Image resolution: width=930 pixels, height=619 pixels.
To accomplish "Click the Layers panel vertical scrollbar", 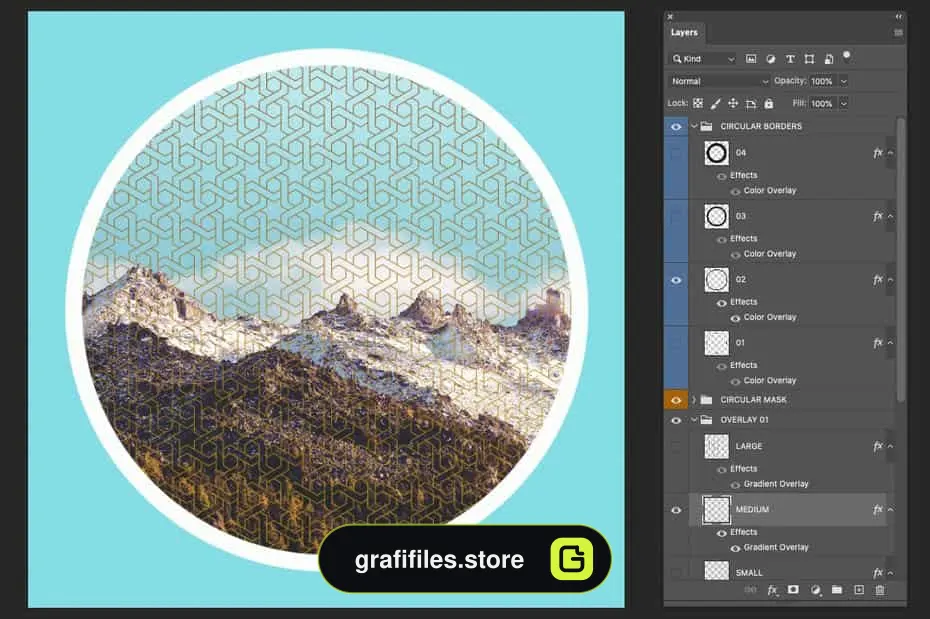I will tap(901, 261).
